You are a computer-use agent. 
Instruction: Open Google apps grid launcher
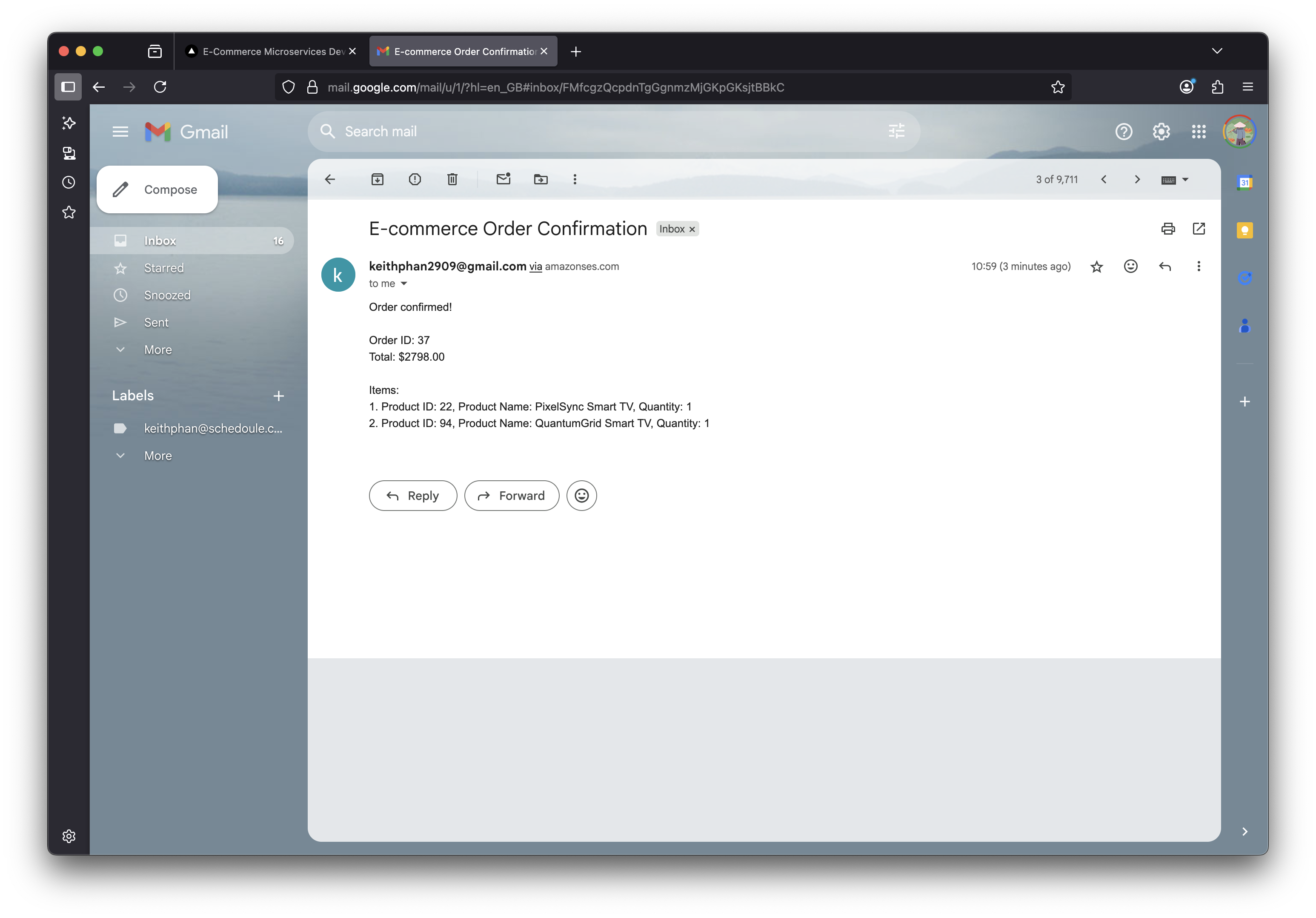pos(1199,132)
